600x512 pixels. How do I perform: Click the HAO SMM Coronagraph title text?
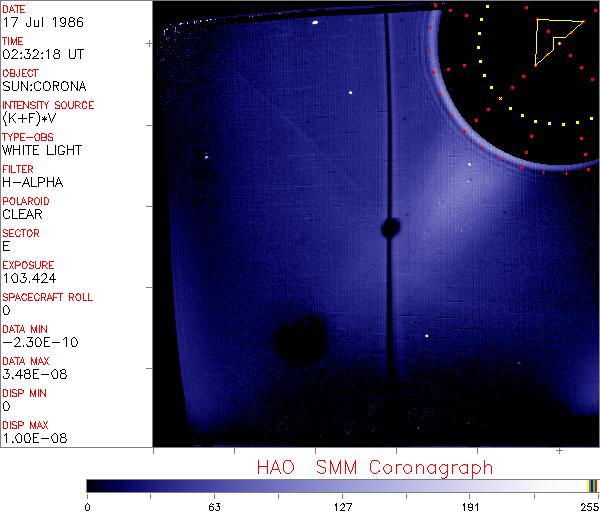tap(374, 467)
